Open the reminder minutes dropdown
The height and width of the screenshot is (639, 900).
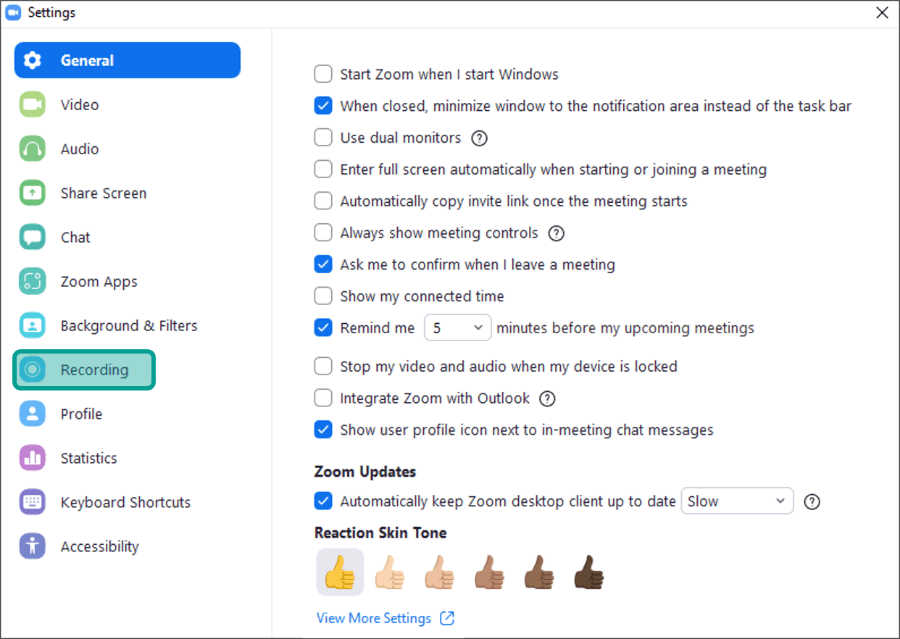457,328
